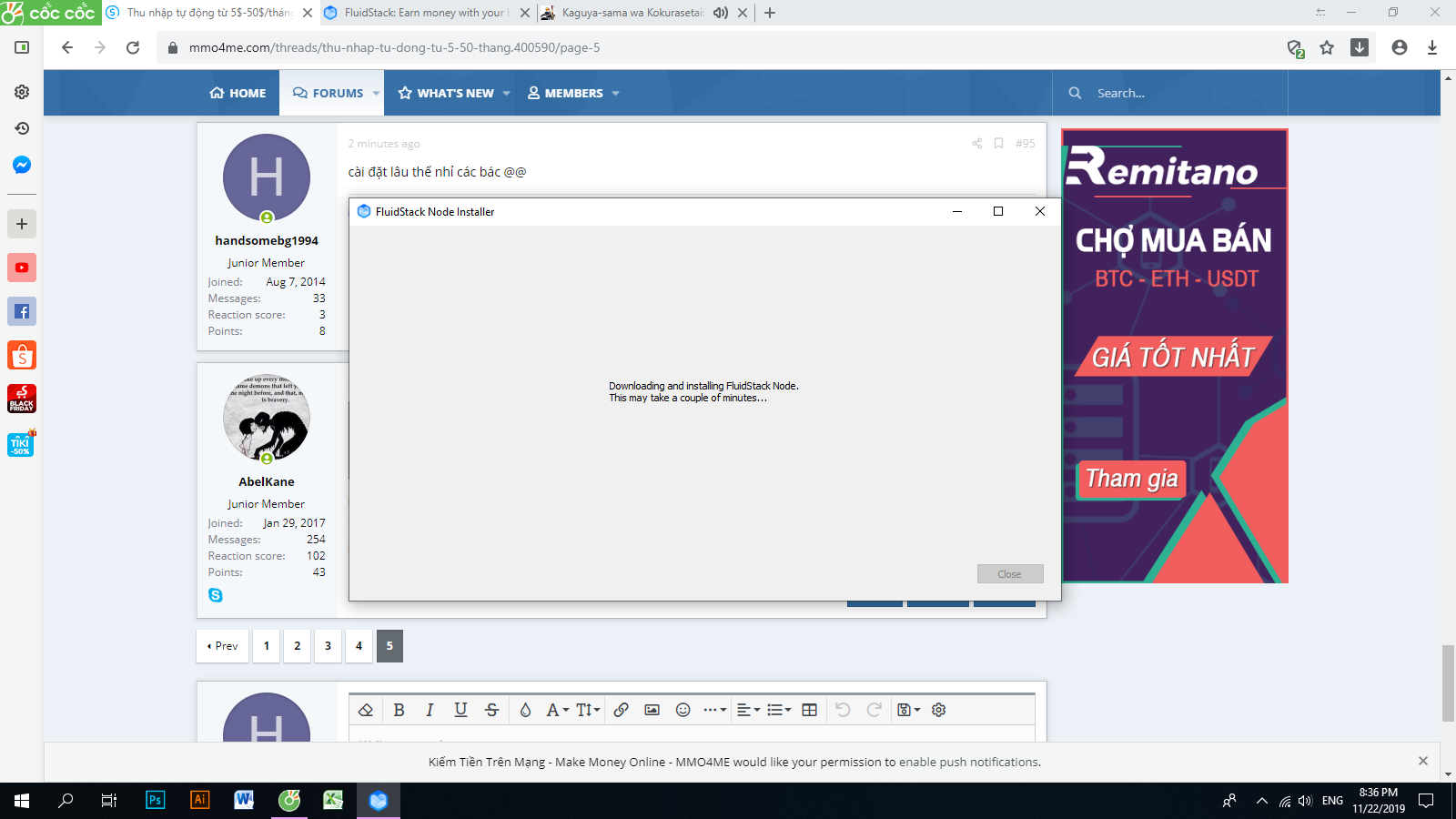Go to page 1 of thread
The width and height of the screenshot is (1456, 819).
(x=267, y=646)
